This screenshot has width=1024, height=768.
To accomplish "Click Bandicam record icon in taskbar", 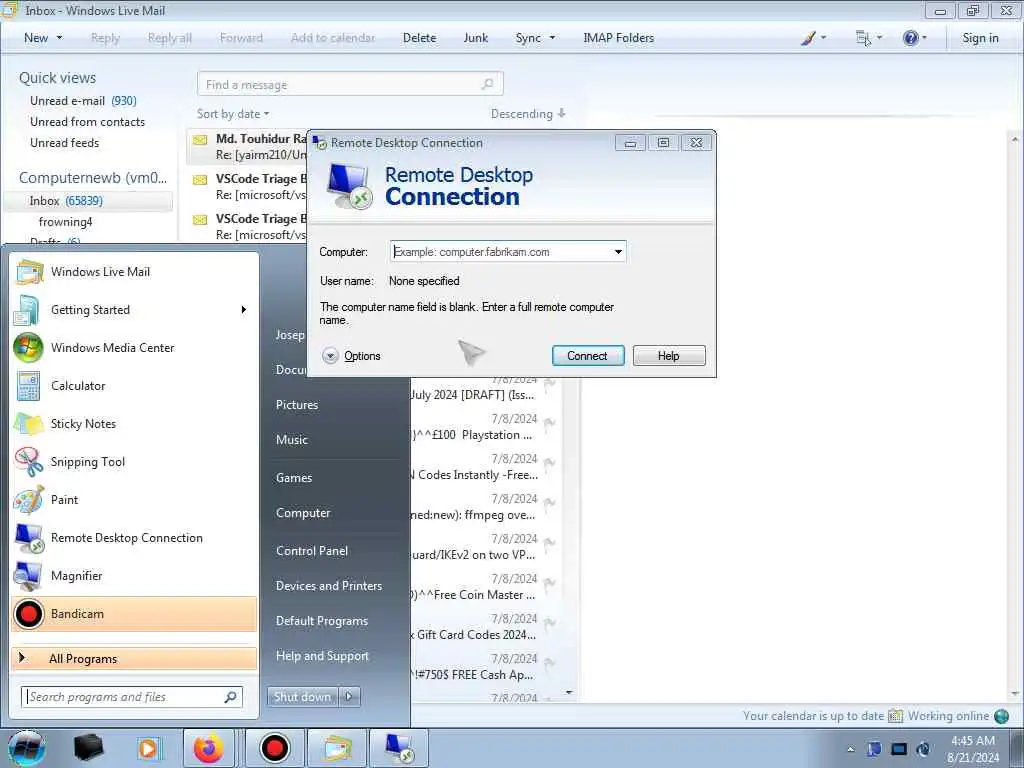I will point(274,748).
